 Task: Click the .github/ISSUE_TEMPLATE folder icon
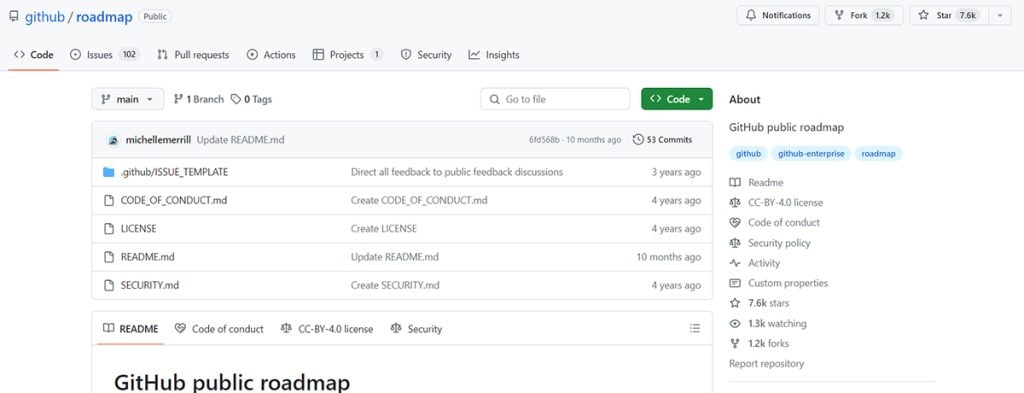click(x=108, y=172)
